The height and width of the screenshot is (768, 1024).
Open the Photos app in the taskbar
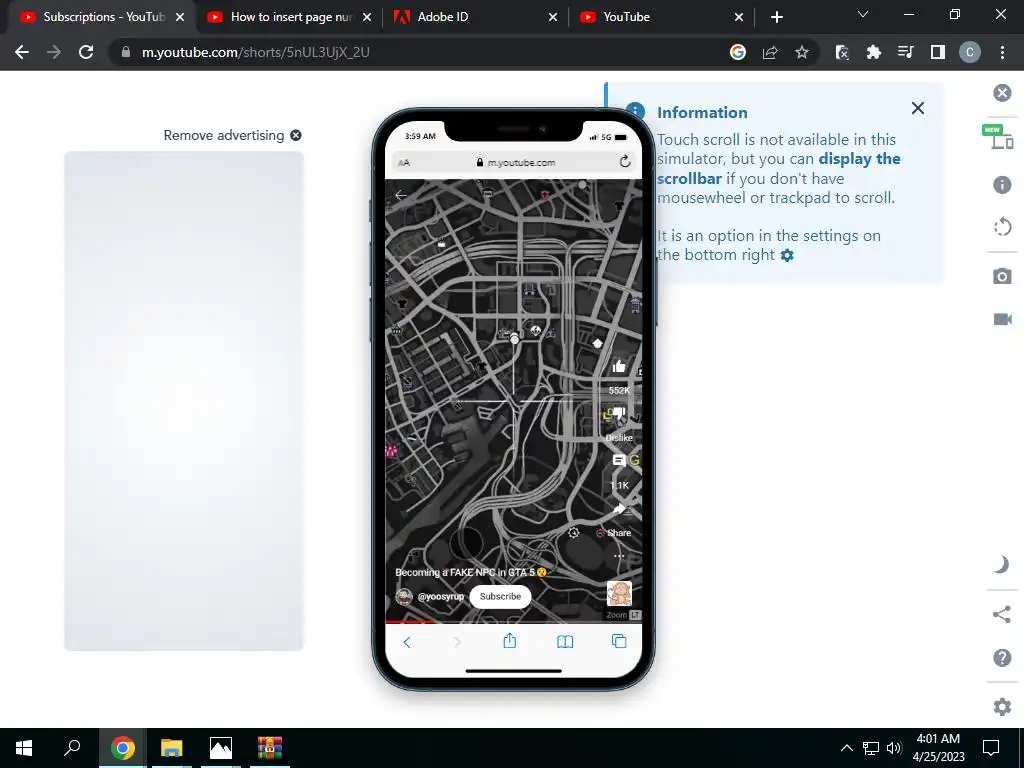221,748
